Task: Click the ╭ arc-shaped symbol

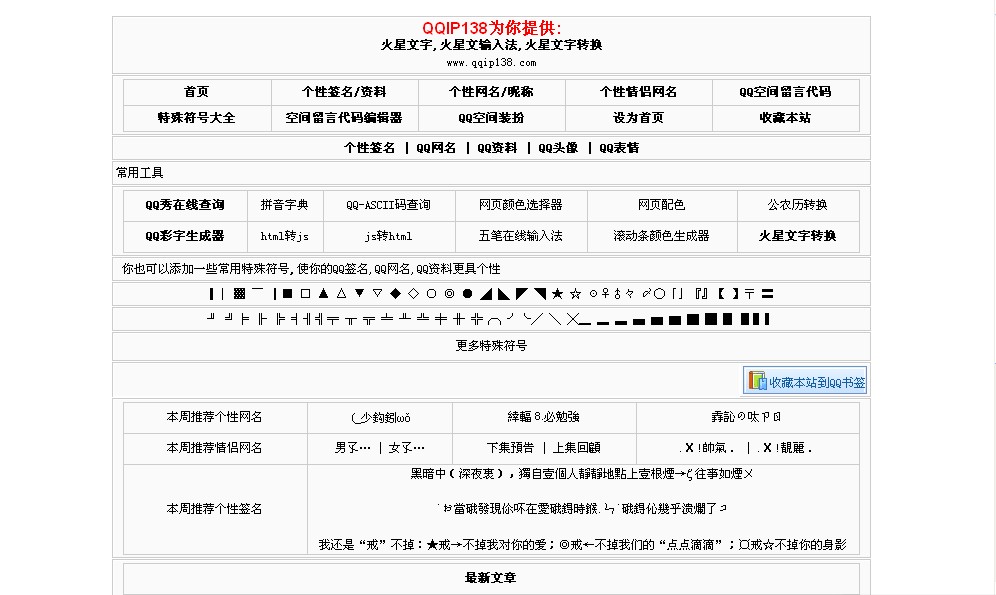Action: 495,319
